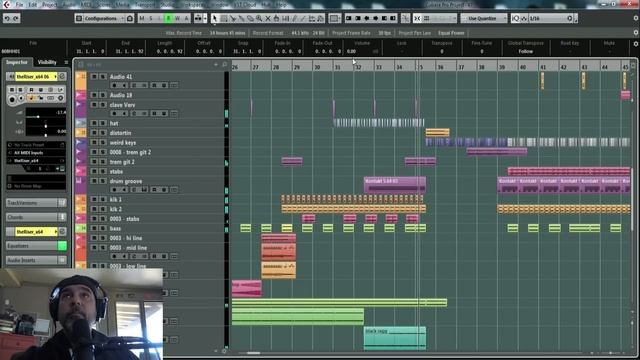Toggle the global R read automation button
The image size is (640, 360).
[x=168, y=18]
